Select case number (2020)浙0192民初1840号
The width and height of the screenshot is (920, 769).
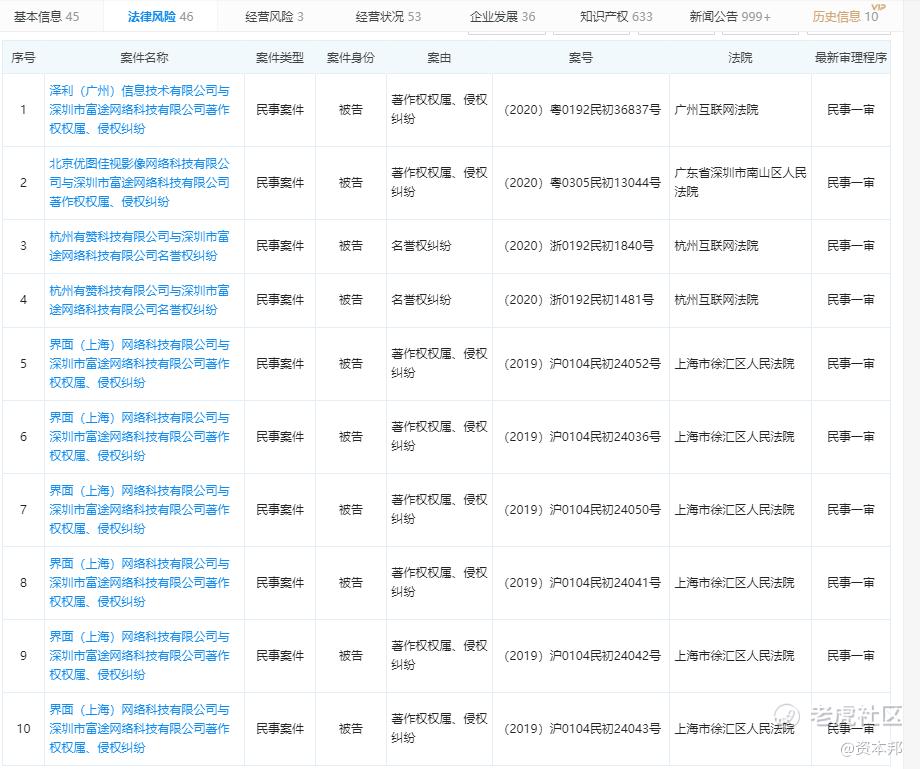point(578,246)
